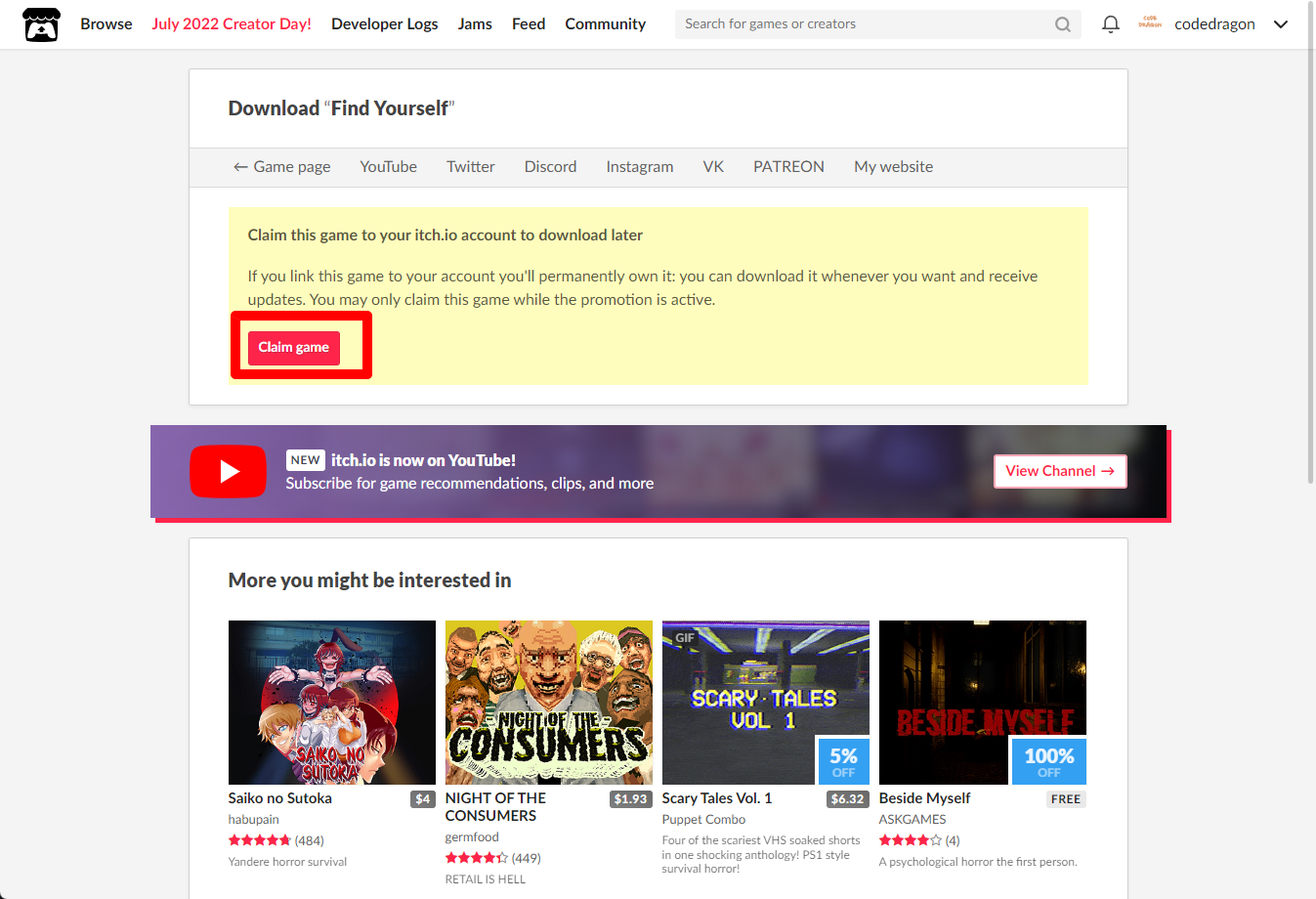This screenshot has height=899, width=1316.
Task: Click the codedragon avatar image
Action: coord(1150,23)
